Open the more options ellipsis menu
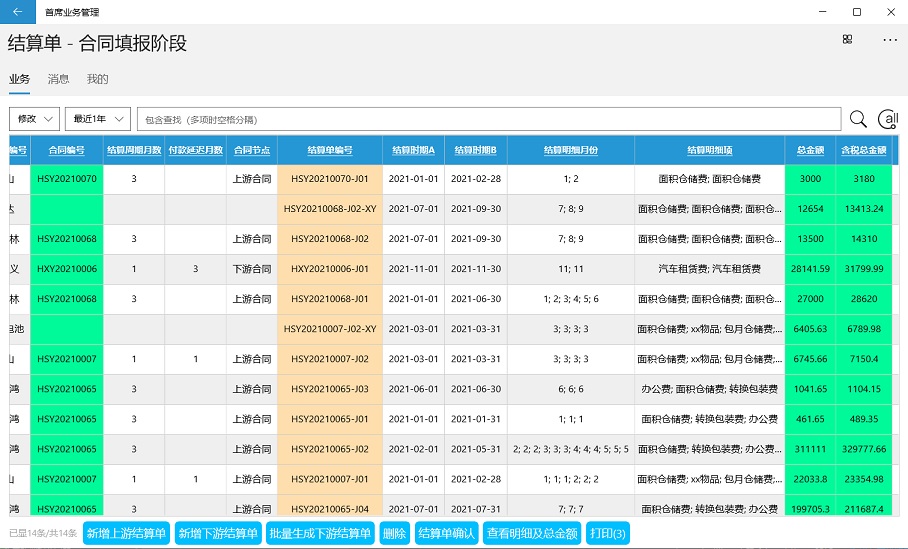Image resolution: width=908 pixels, height=549 pixels. [x=889, y=39]
